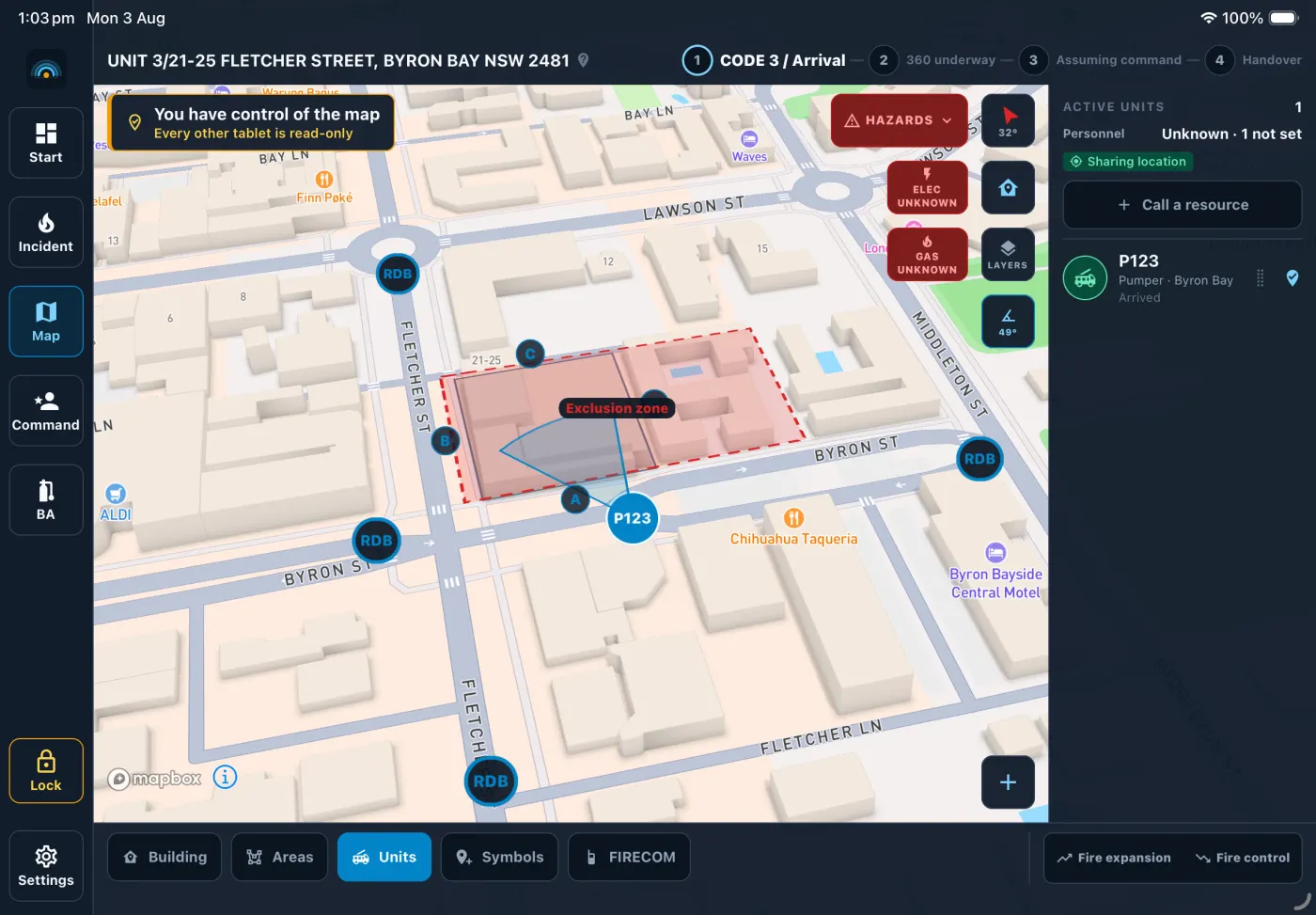The image size is (1316, 915).
Task: Click the app logo icon
Action: coord(46,70)
